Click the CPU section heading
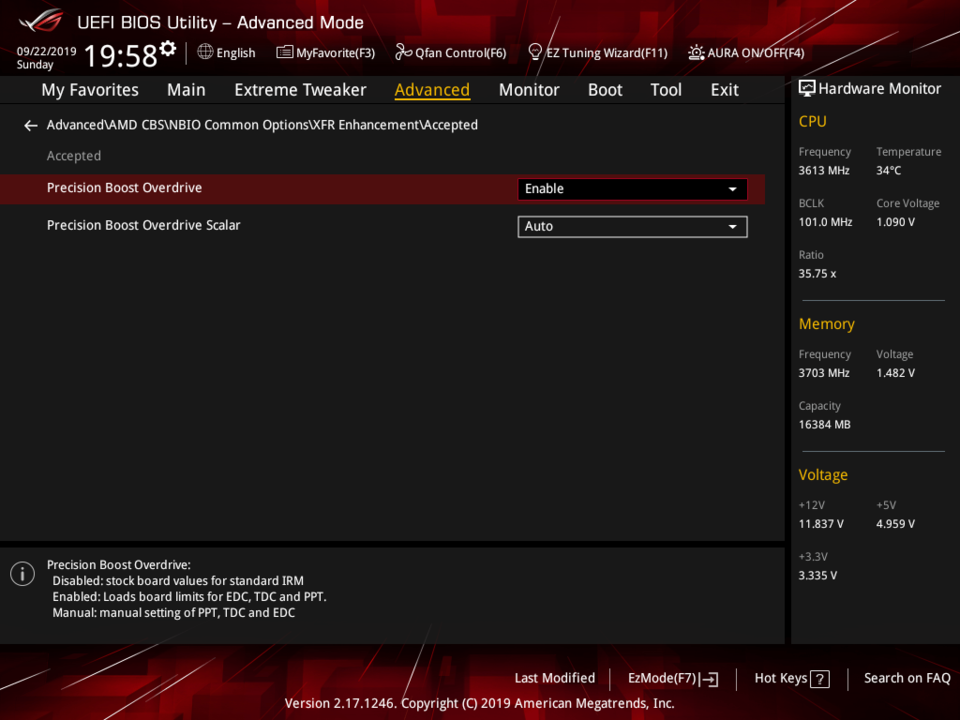Screen dimensions: 960x720 [812, 121]
